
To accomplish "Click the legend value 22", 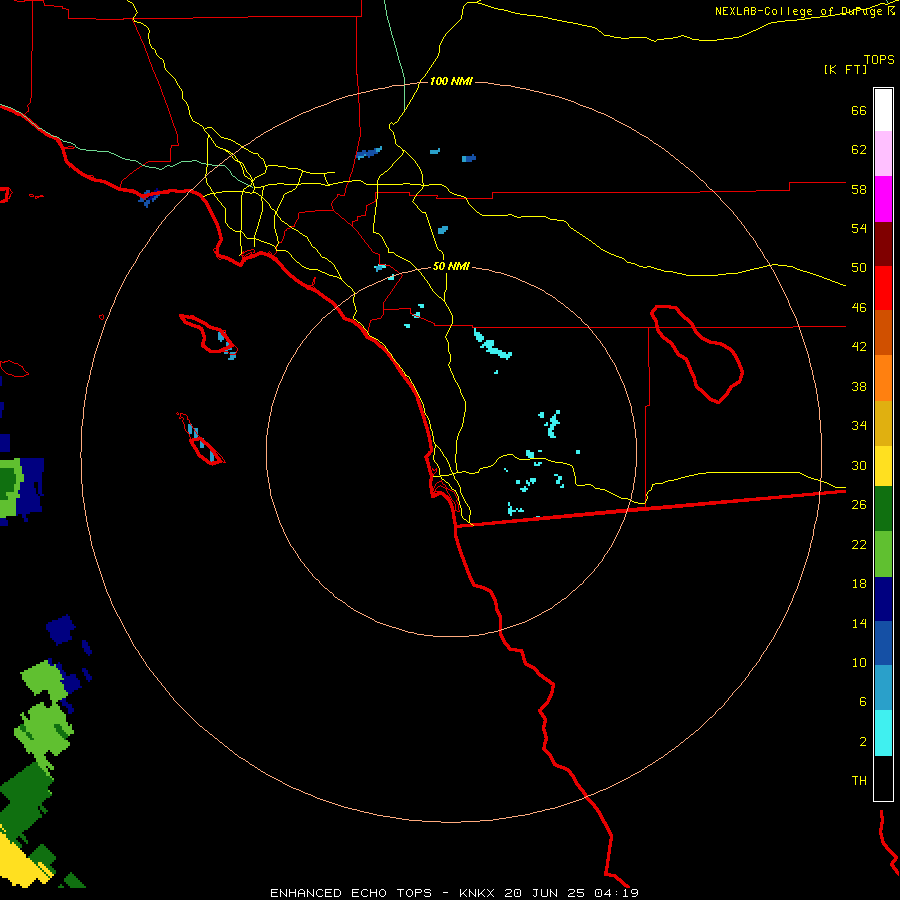I will [859, 544].
